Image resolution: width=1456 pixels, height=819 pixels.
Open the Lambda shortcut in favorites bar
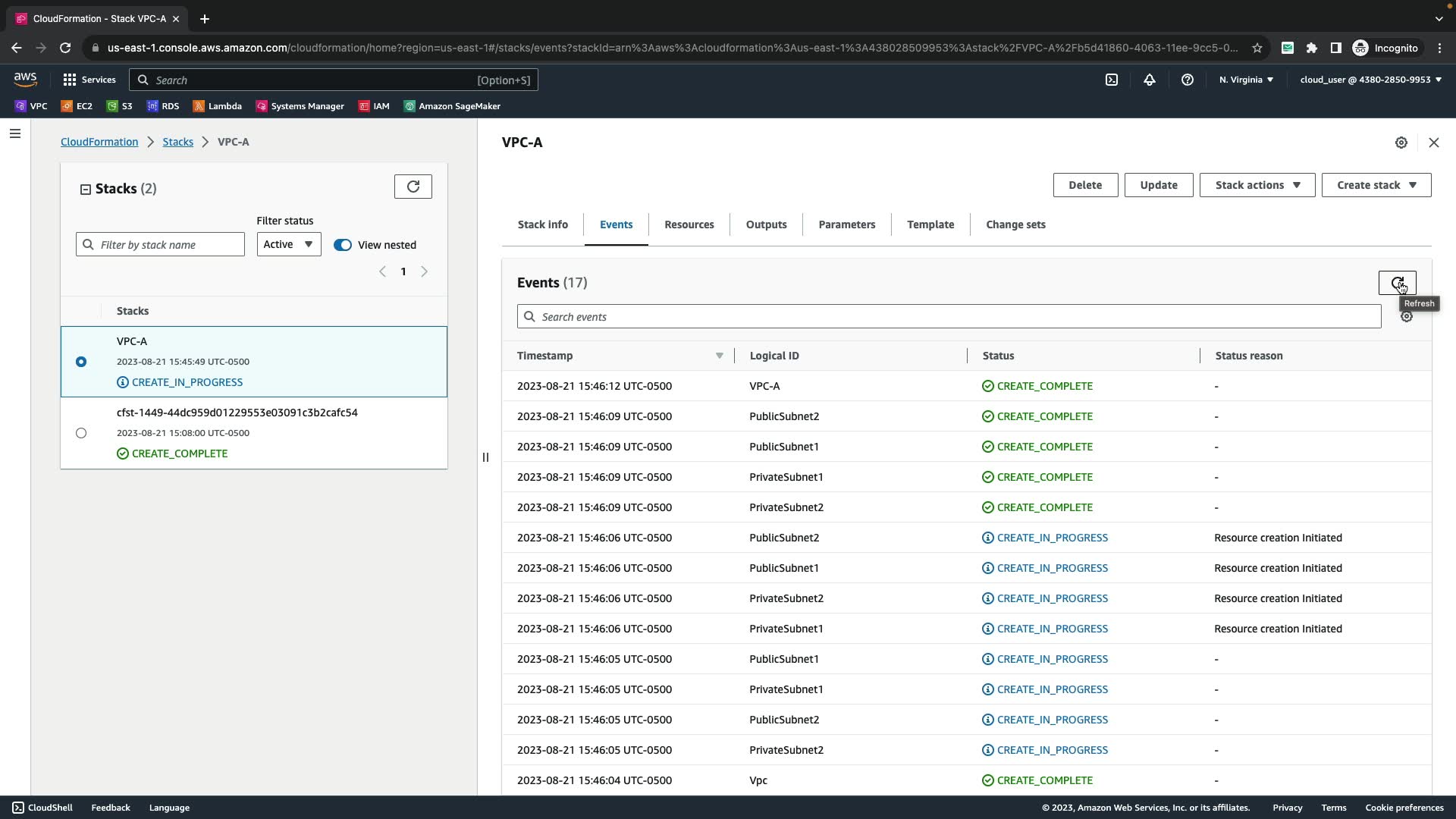(218, 106)
